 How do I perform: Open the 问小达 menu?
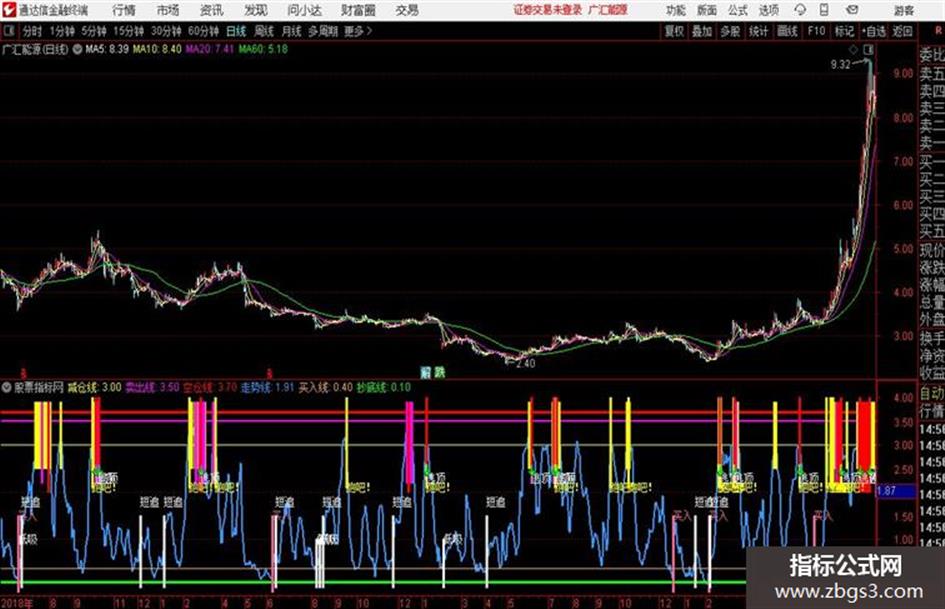coord(305,10)
